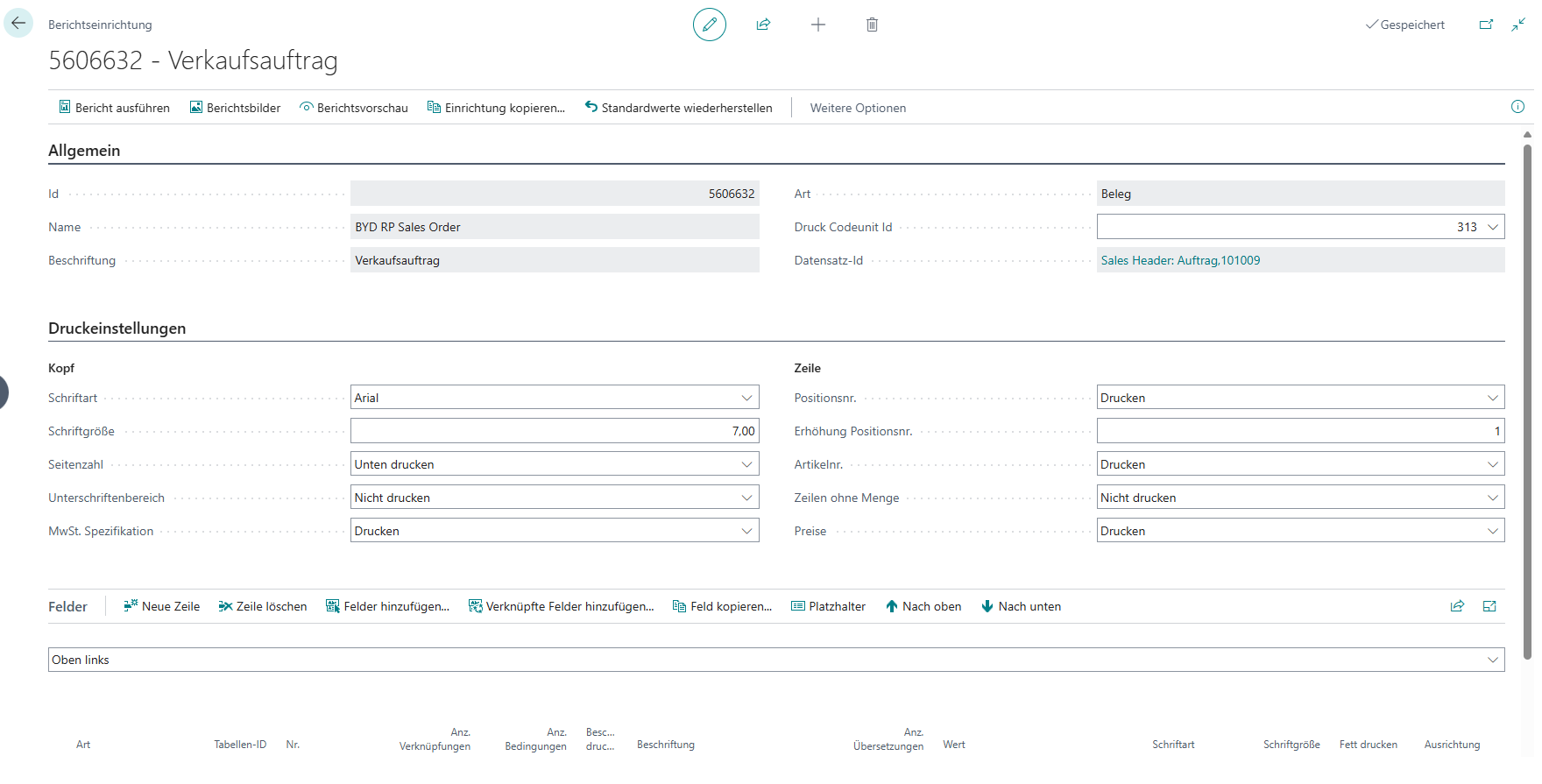
Task: Collapse the Druckeinstellungen section heading
Action: click(x=117, y=328)
